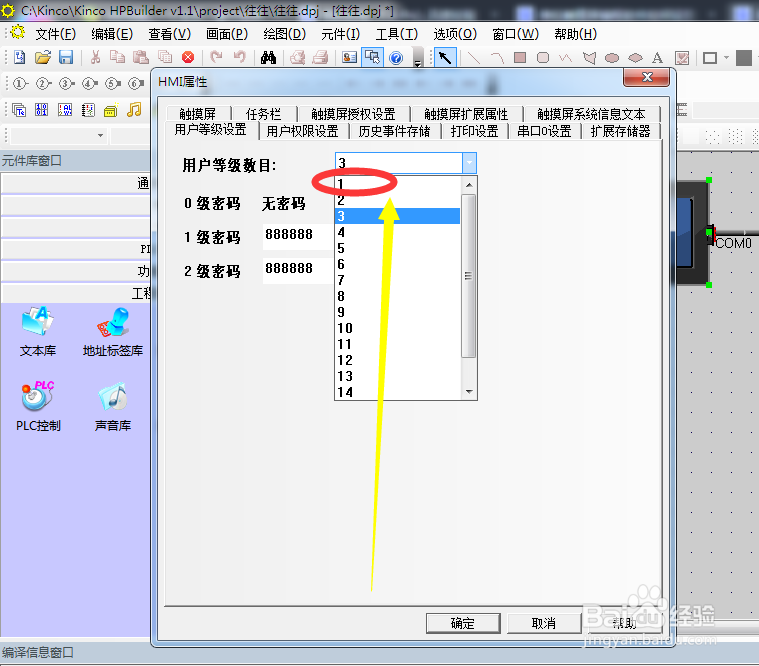Viewport: 759px width, 666px height.
Task: Click the 确定 button
Action: (x=463, y=623)
